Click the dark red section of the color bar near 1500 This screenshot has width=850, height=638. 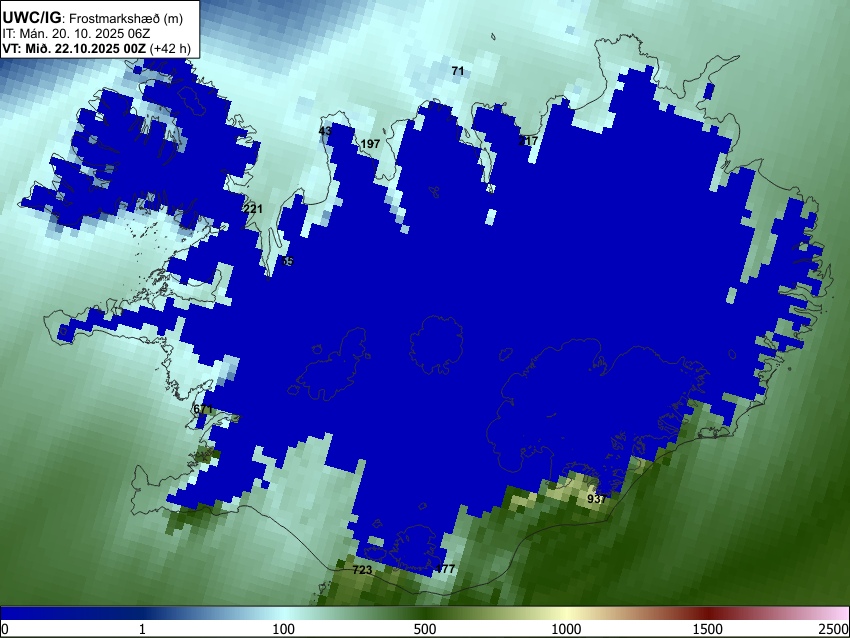point(708,613)
